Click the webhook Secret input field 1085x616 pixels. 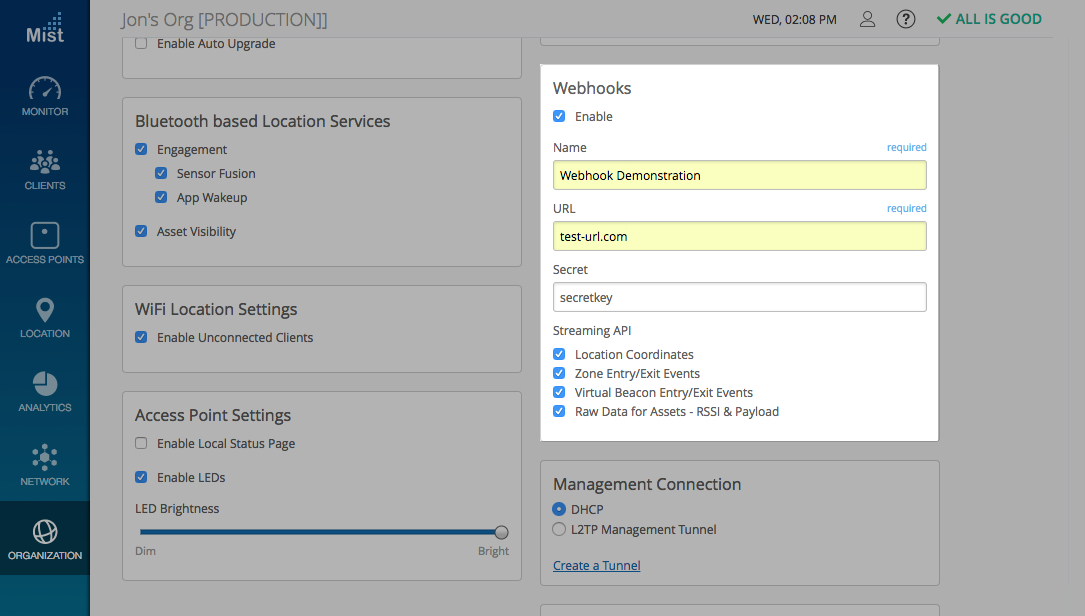(x=739, y=297)
